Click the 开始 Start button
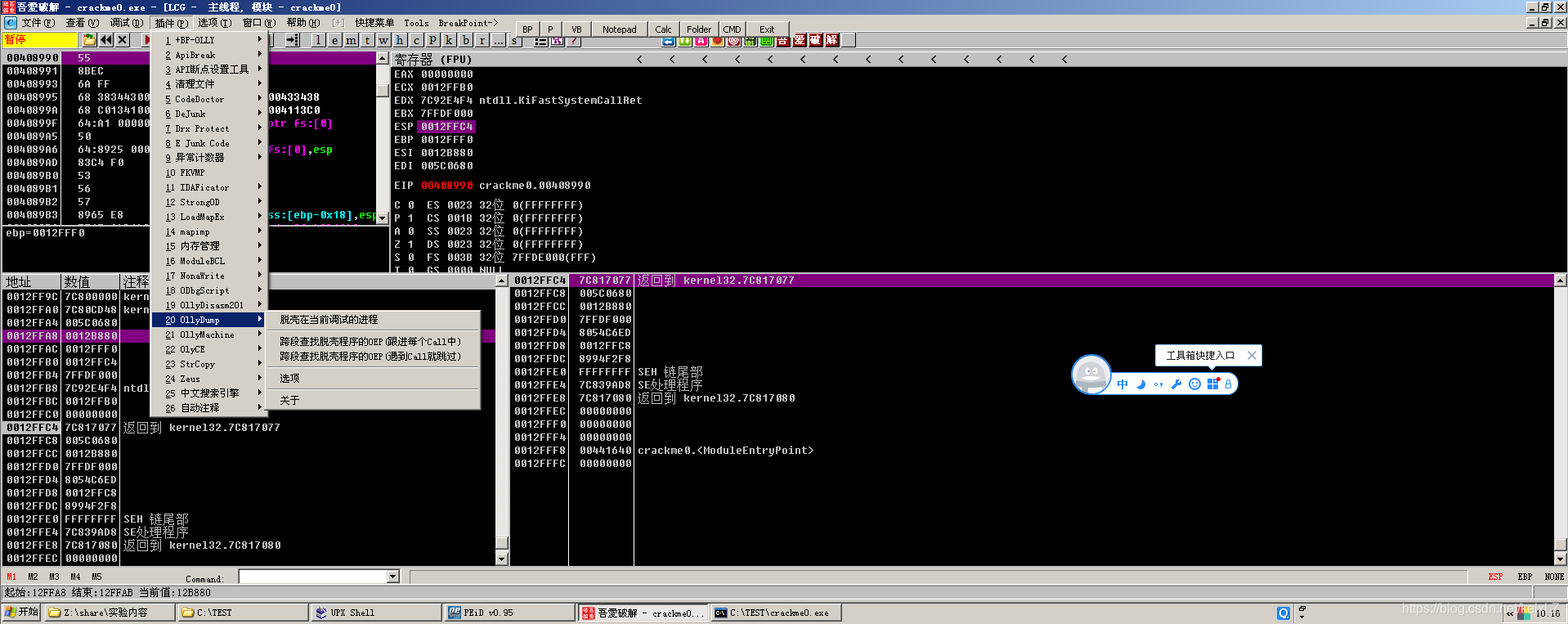Image resolution: width=1568 pixels, height=624 pixels. 22,612
